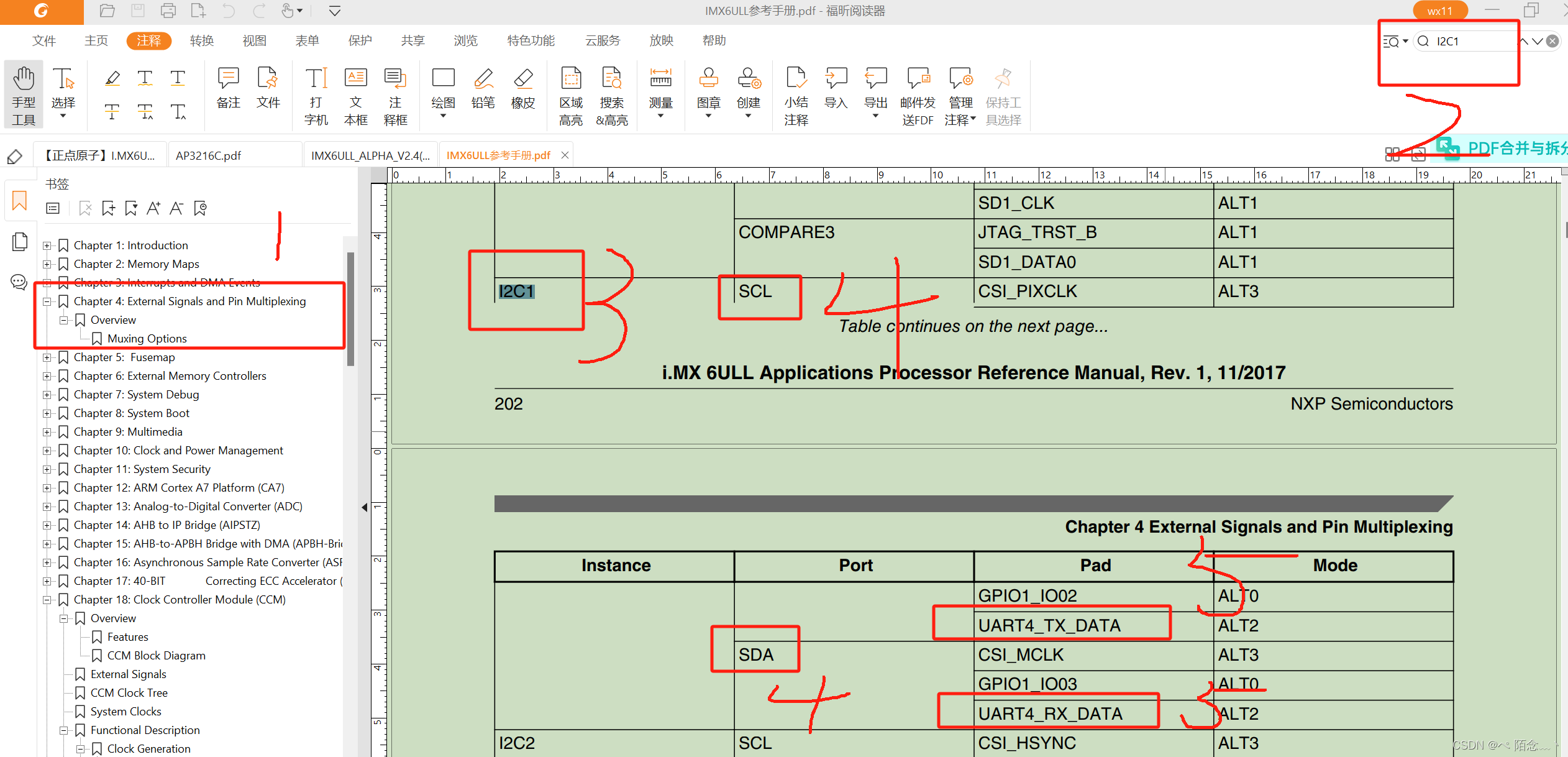The height and width of the screenshot is (757, 1568).
Task: Select the Hand tool icon
Action: coord(24,80)
